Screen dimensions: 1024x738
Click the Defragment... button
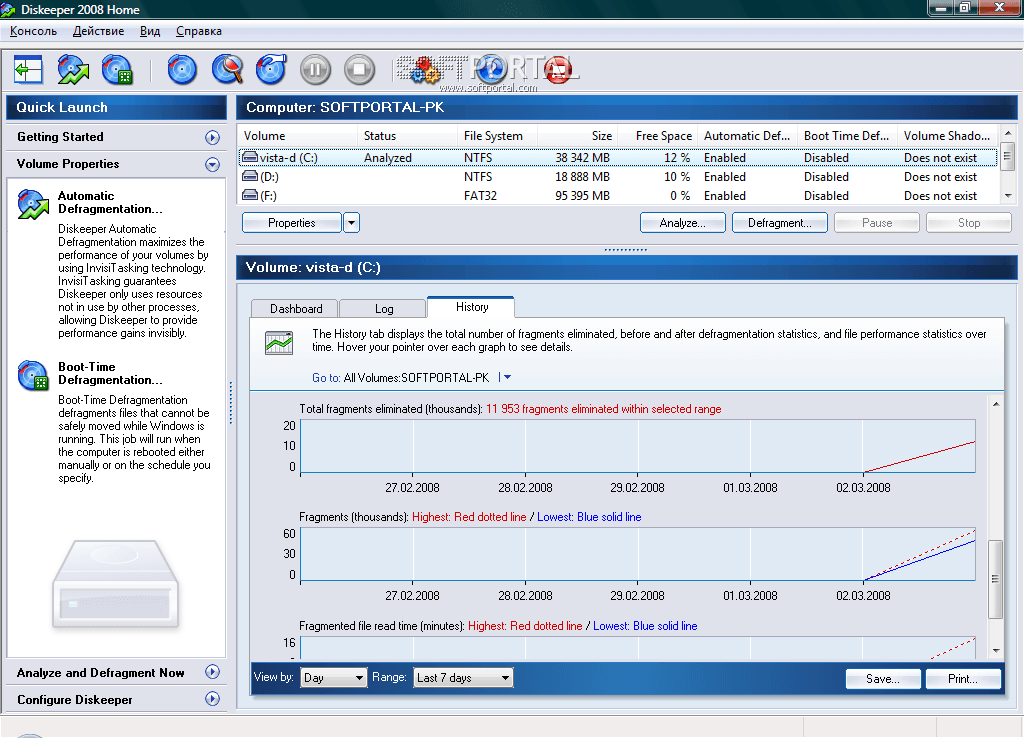pos(779,223)
